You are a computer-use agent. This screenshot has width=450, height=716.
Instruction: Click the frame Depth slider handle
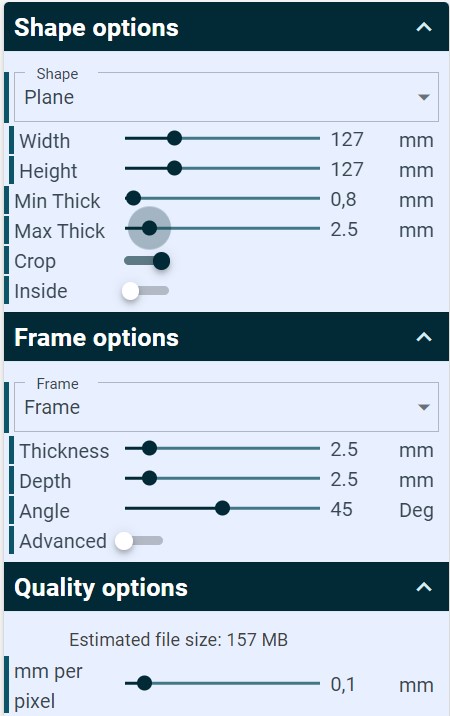click(x=149, y=479)
